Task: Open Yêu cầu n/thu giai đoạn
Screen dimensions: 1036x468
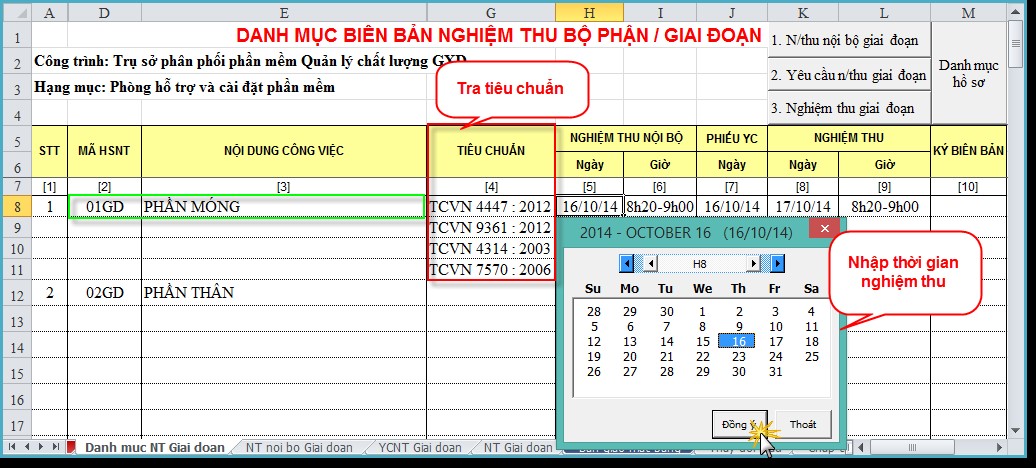Action: [x=848, y=75]
